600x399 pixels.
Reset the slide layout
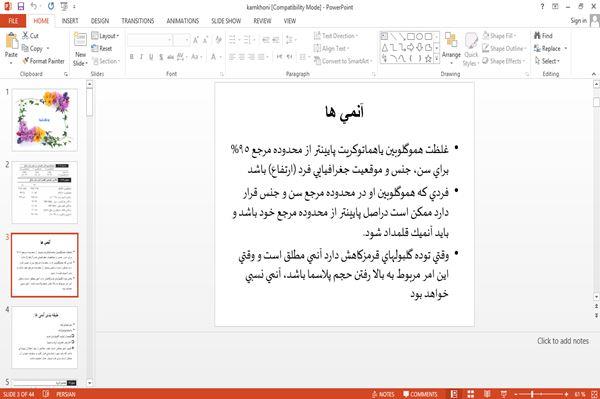pyautogui.click(x=102, y=48)
